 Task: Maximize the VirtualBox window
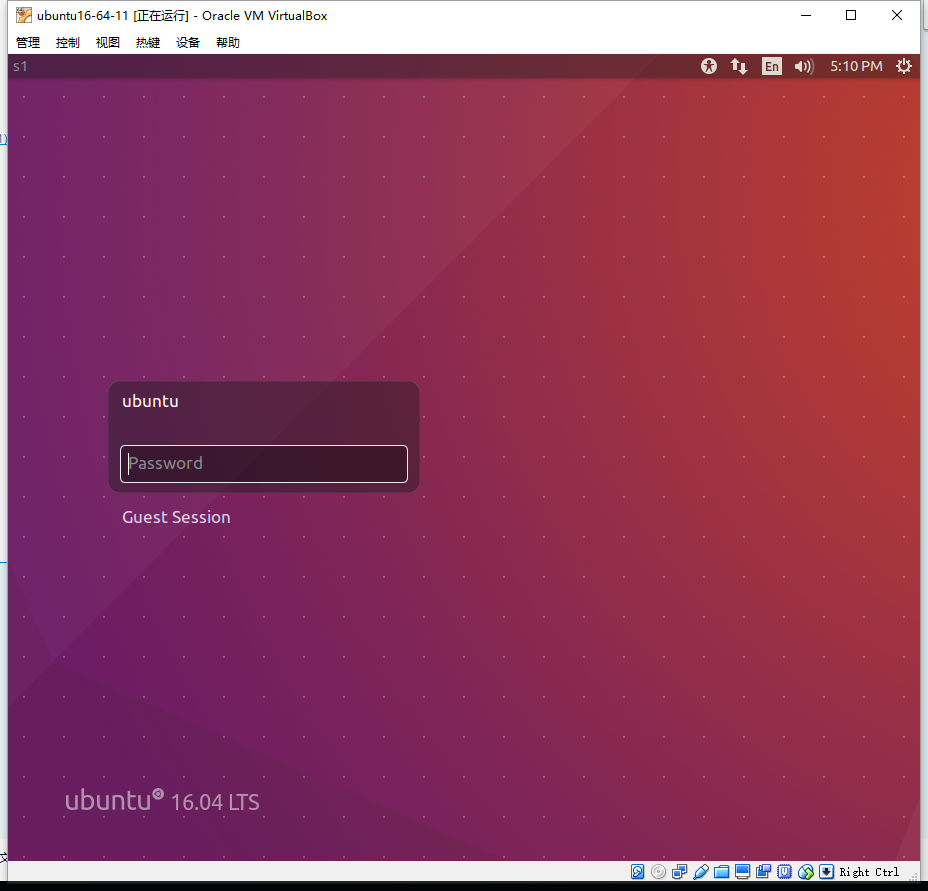coord(851,15)
